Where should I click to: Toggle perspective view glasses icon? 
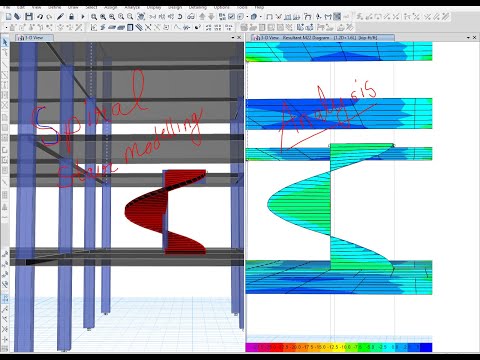click(191, 16)
